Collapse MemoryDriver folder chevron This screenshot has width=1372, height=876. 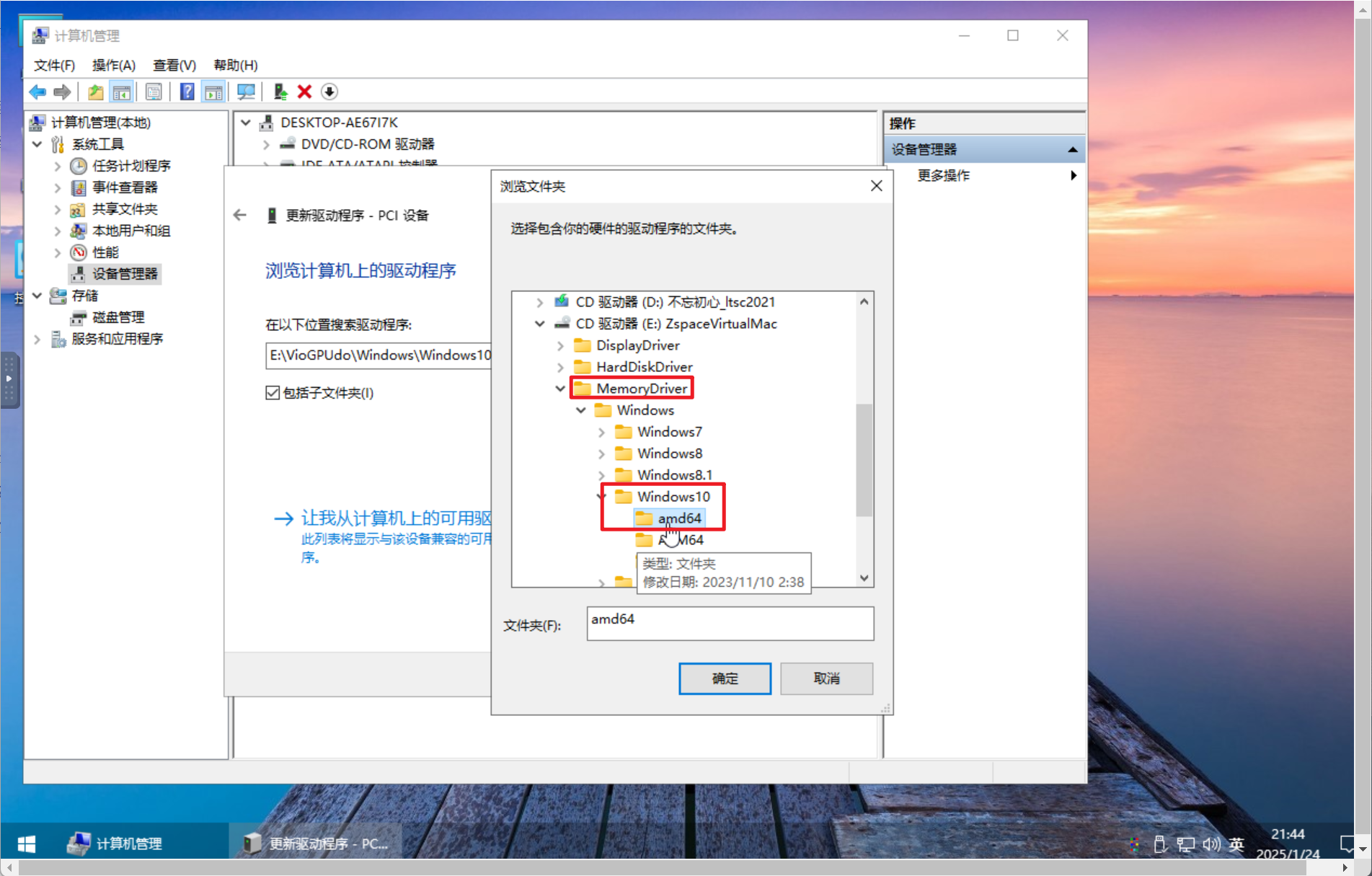point(560,389)
